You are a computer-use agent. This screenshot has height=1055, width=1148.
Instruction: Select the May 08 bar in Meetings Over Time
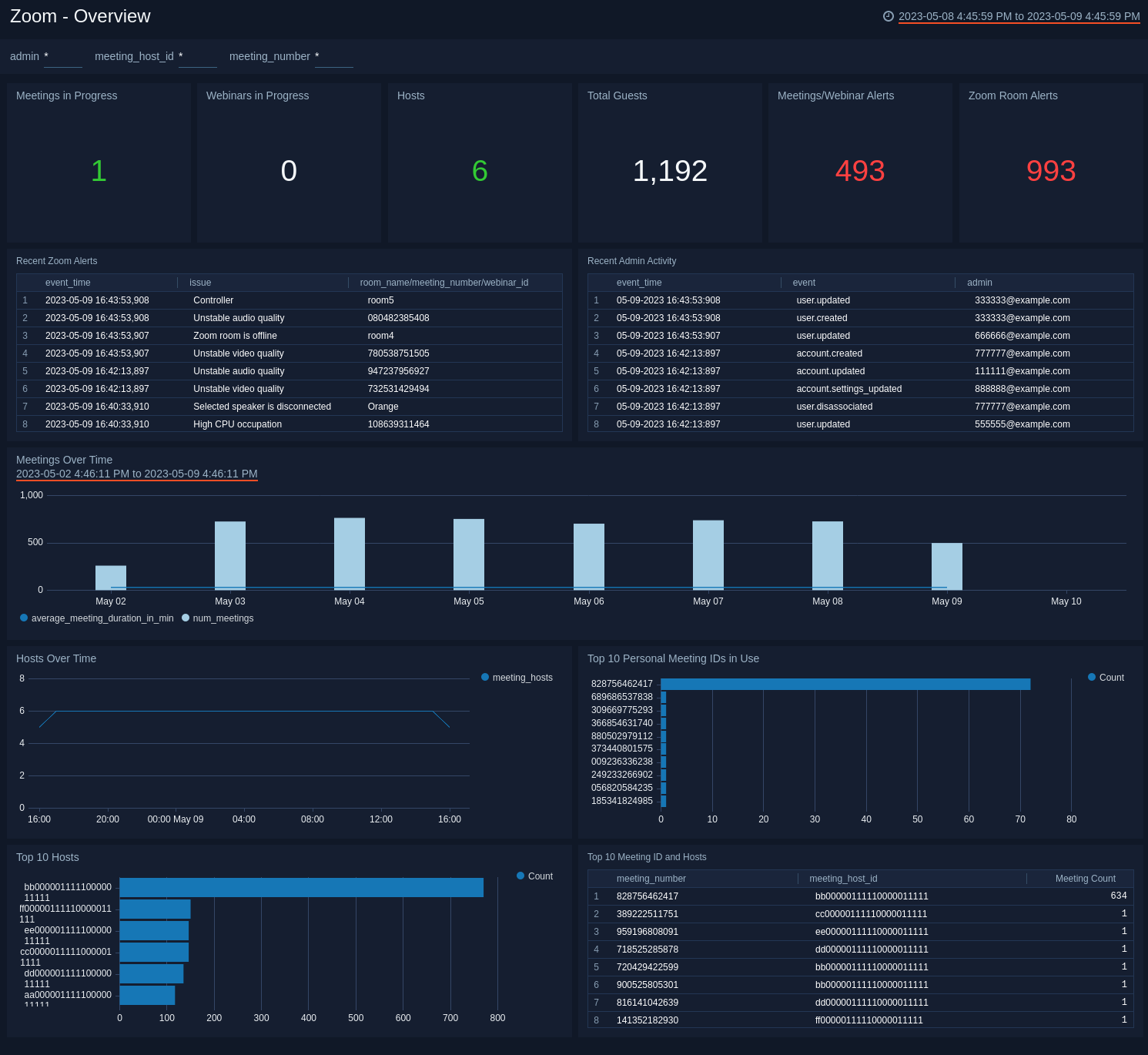[827, 554]
